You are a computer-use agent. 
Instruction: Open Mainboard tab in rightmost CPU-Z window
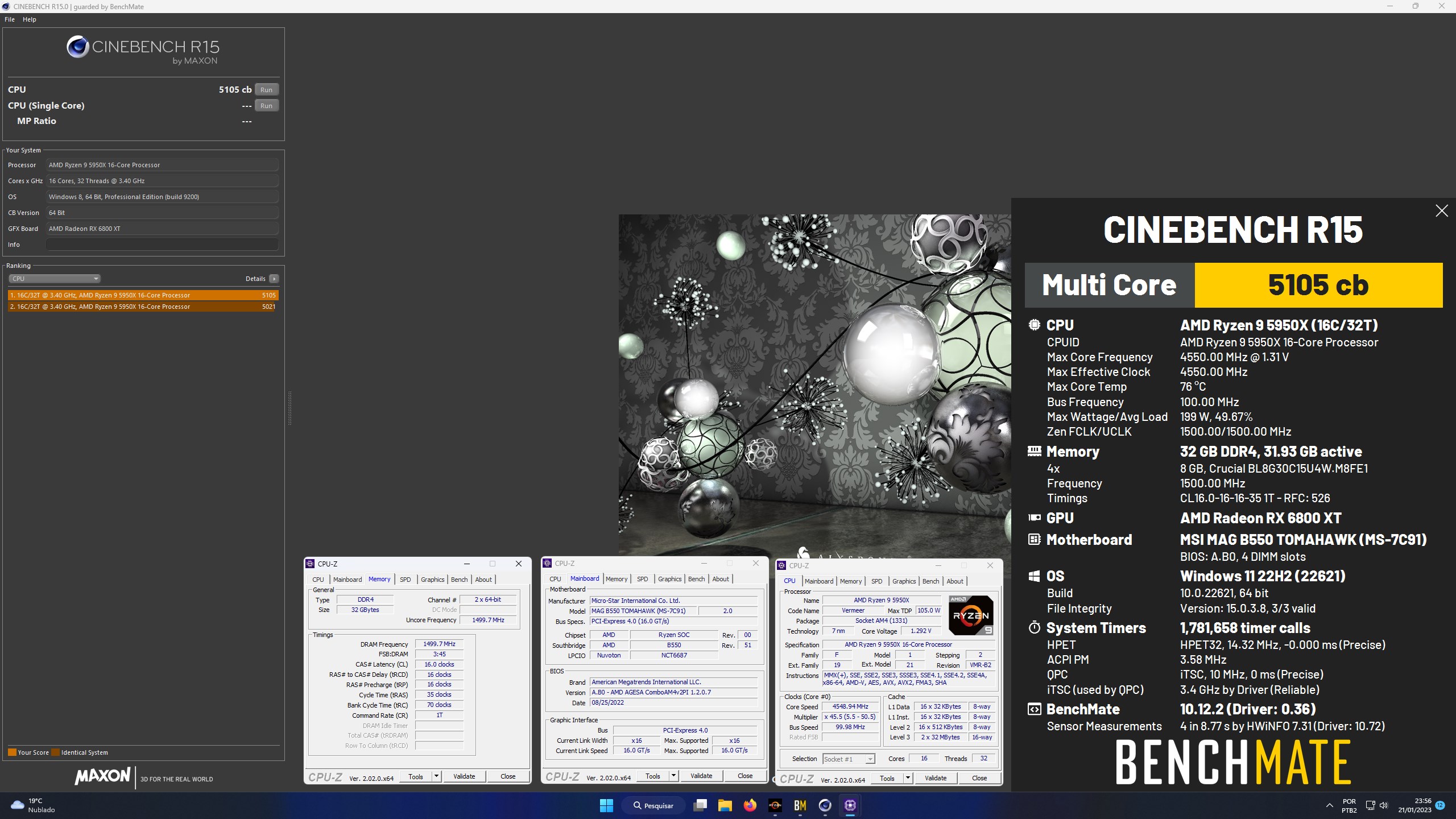pos(819,581)
